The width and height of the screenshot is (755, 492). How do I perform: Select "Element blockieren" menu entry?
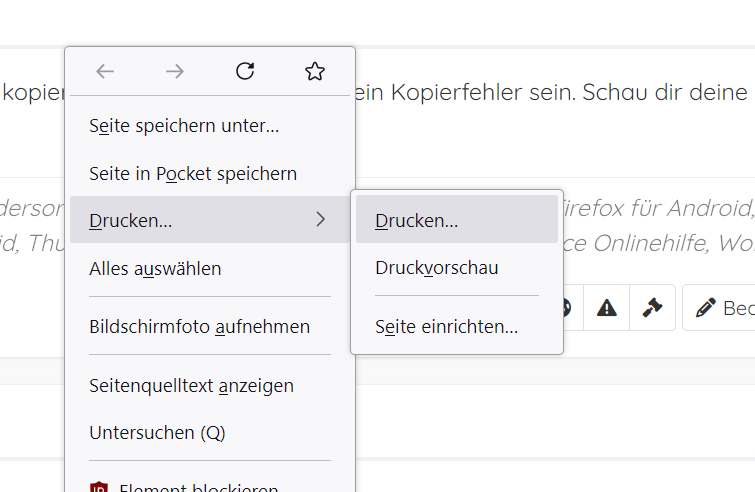pyautogui.click(x=198, y=487)
